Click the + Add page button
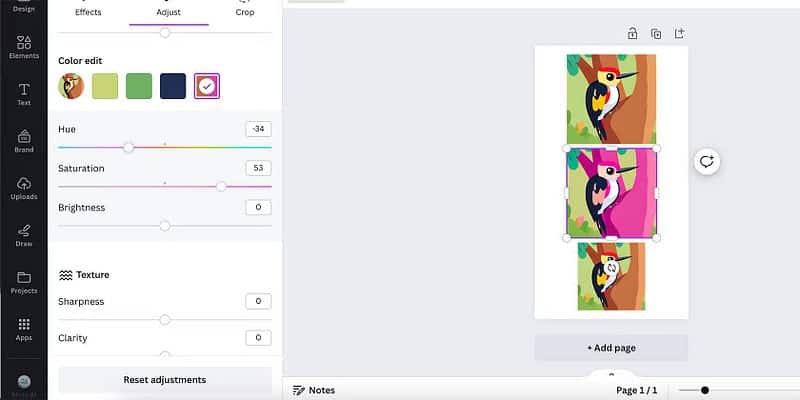The width and height of the screenshot is (800, 400). [611, 347]
